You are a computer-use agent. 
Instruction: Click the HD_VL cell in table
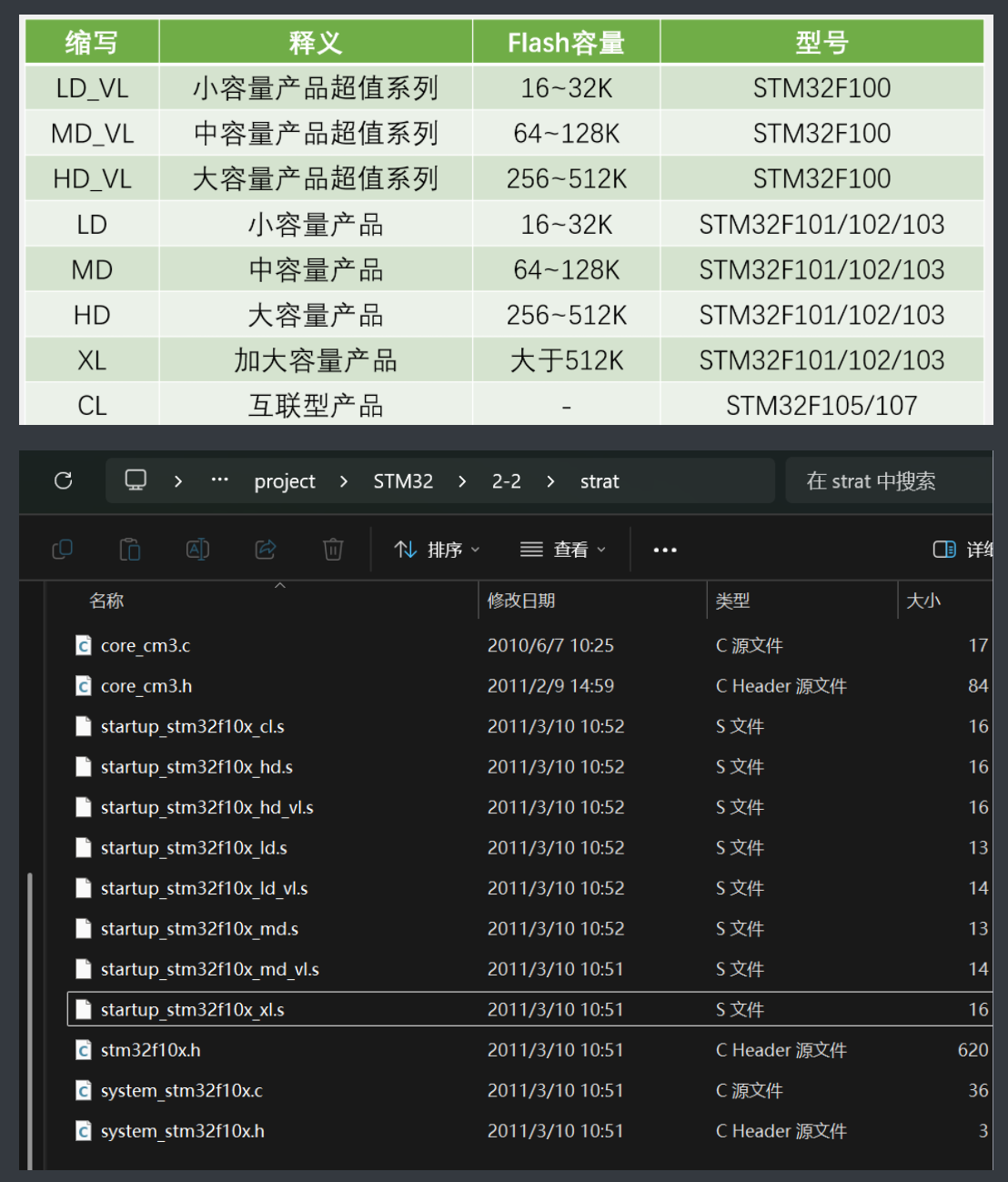[x=92, y=178]
